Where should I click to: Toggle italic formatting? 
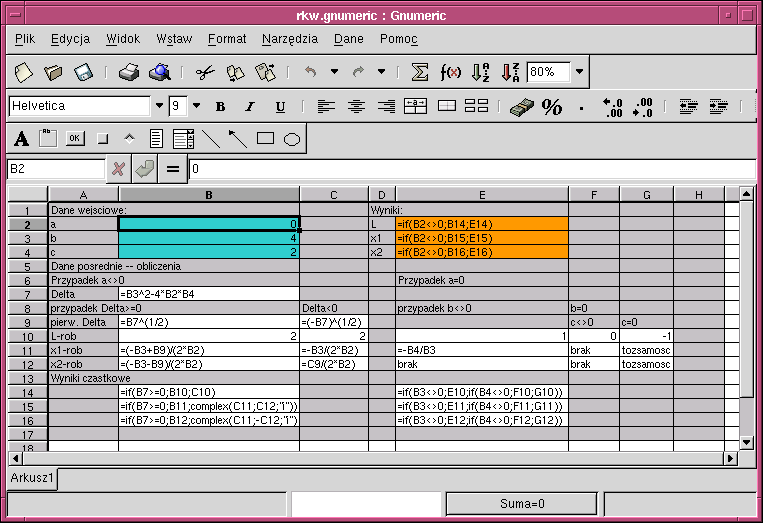click(x=250, y=107)
